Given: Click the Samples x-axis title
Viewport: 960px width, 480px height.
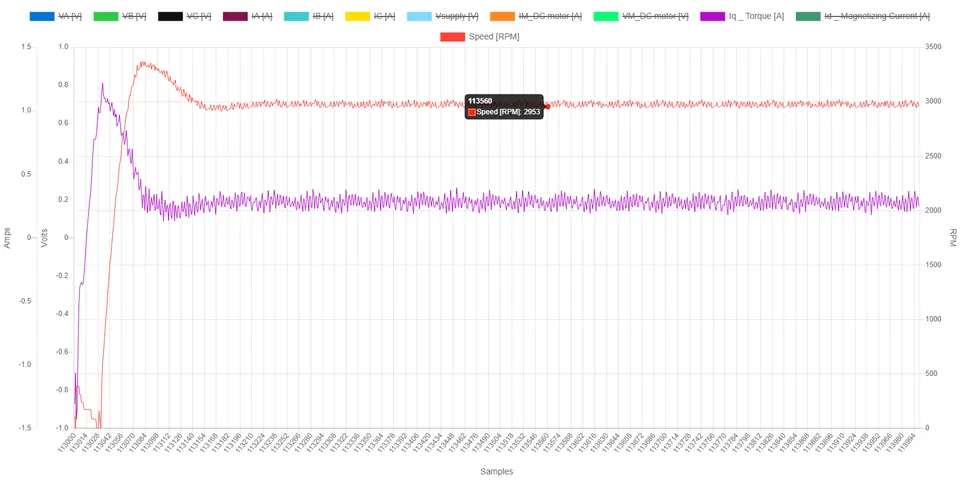Looking at the screenshot, I should pyautogui.click(x=497, y=471).
